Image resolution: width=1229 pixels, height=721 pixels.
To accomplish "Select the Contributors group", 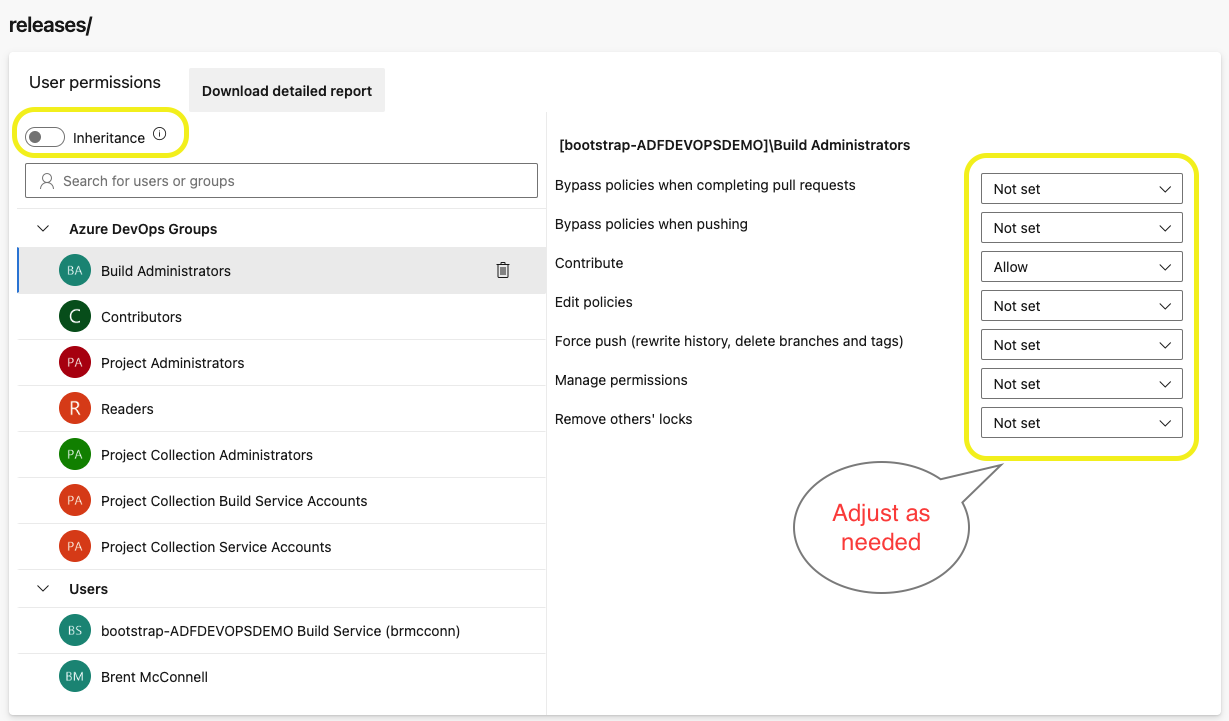I will click(281, 316).
